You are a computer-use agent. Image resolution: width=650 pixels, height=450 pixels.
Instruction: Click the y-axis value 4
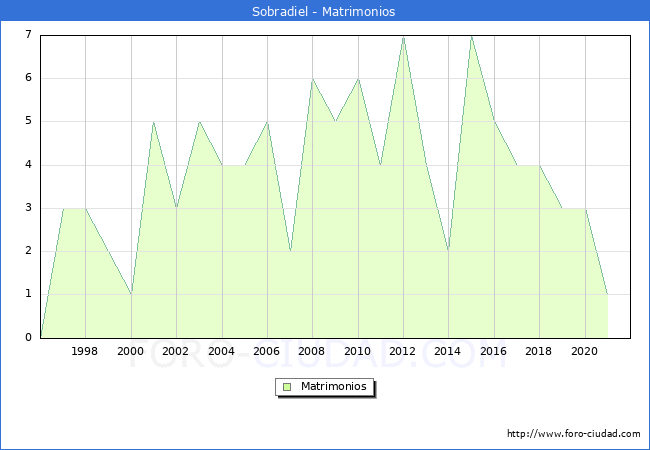point(28,165)
